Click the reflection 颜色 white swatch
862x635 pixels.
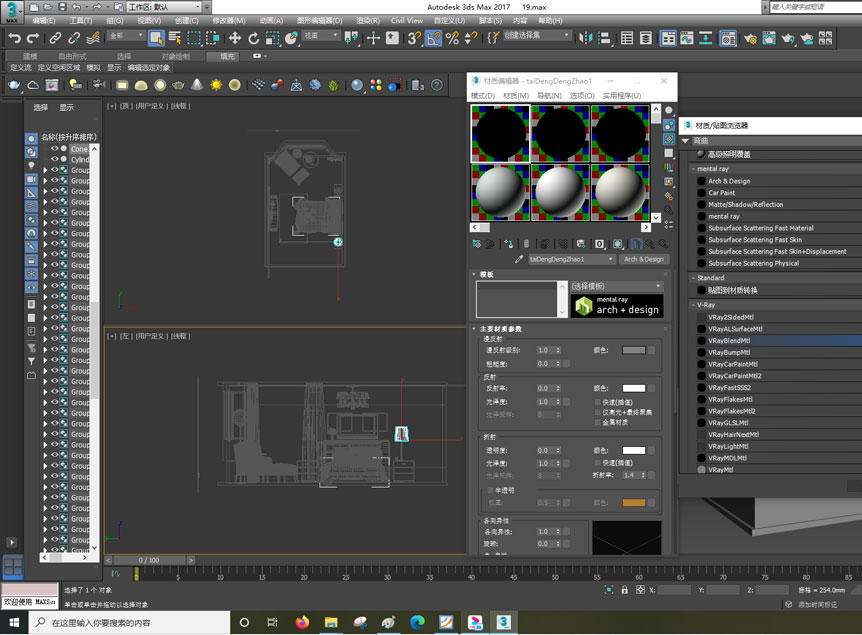[633, 388]
